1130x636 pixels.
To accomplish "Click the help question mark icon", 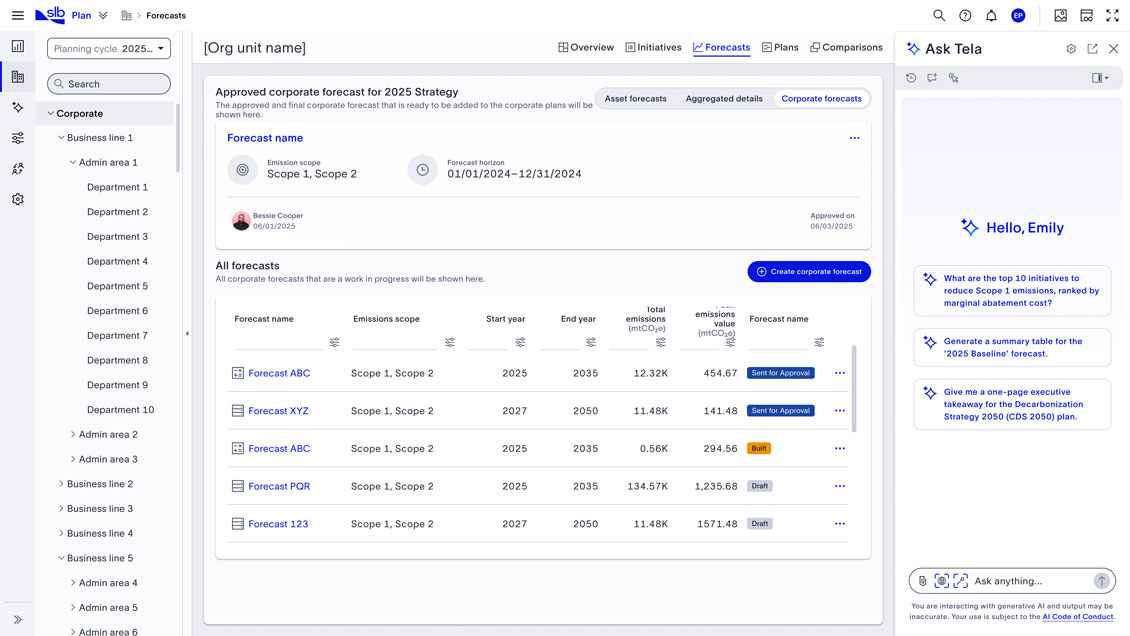I will 965,15.
